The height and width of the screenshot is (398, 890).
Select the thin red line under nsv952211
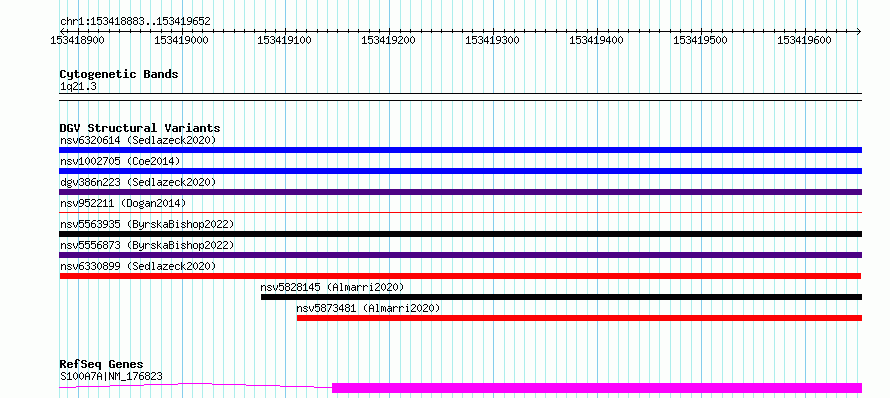pyautogui.click(x=460, y=212)
